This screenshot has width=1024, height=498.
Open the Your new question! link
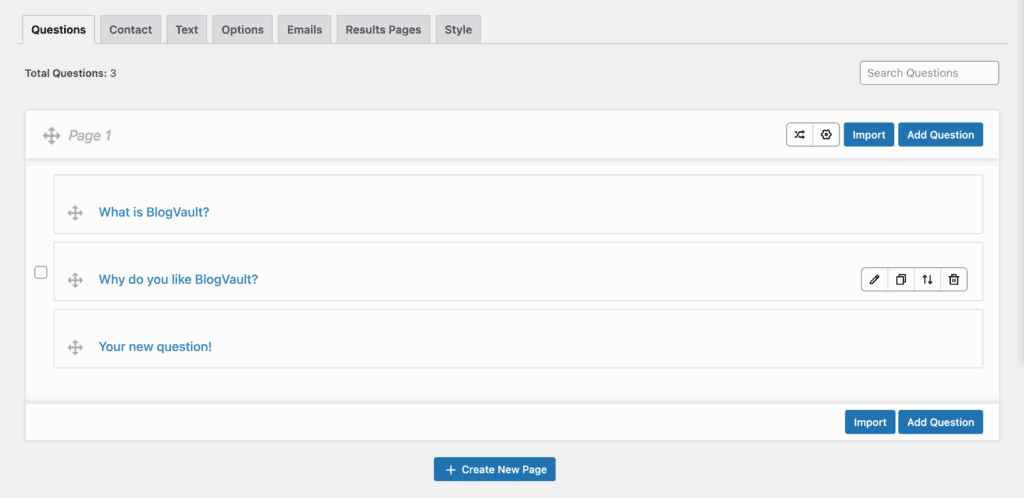click(x=155, y=347)
